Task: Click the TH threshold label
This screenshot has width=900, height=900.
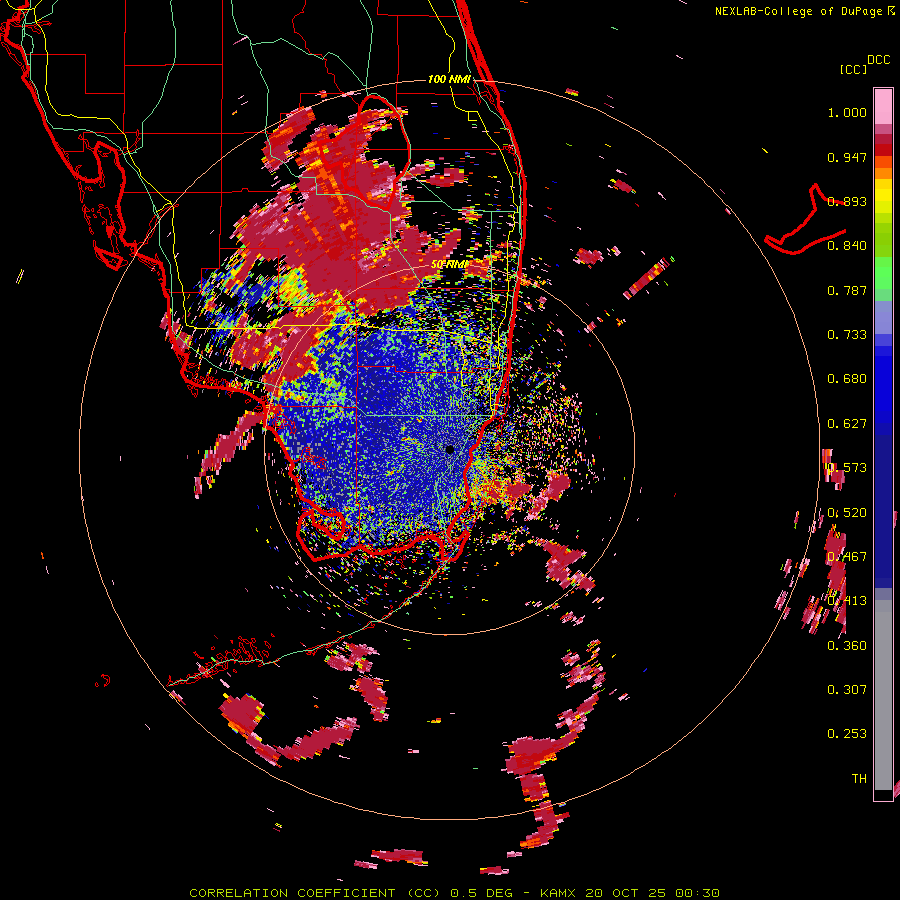Action: [859, 779]
